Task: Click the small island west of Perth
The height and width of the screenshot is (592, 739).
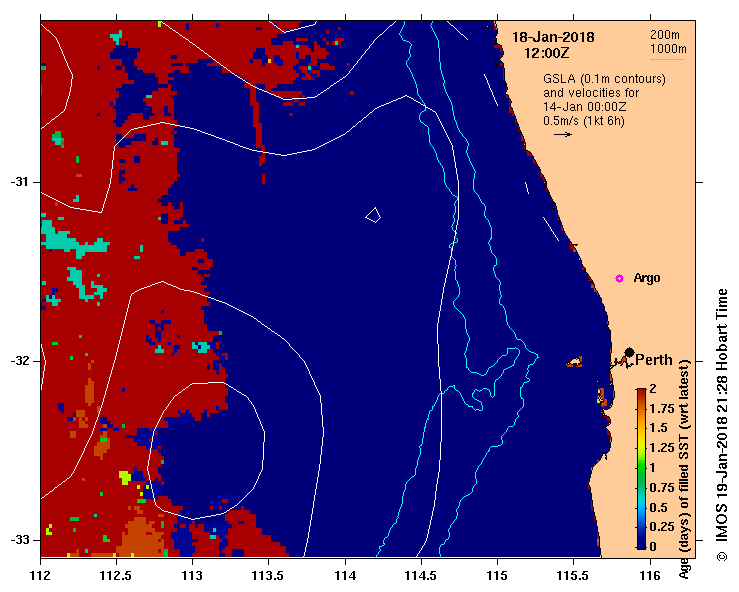Action: [x=575, y=362]
